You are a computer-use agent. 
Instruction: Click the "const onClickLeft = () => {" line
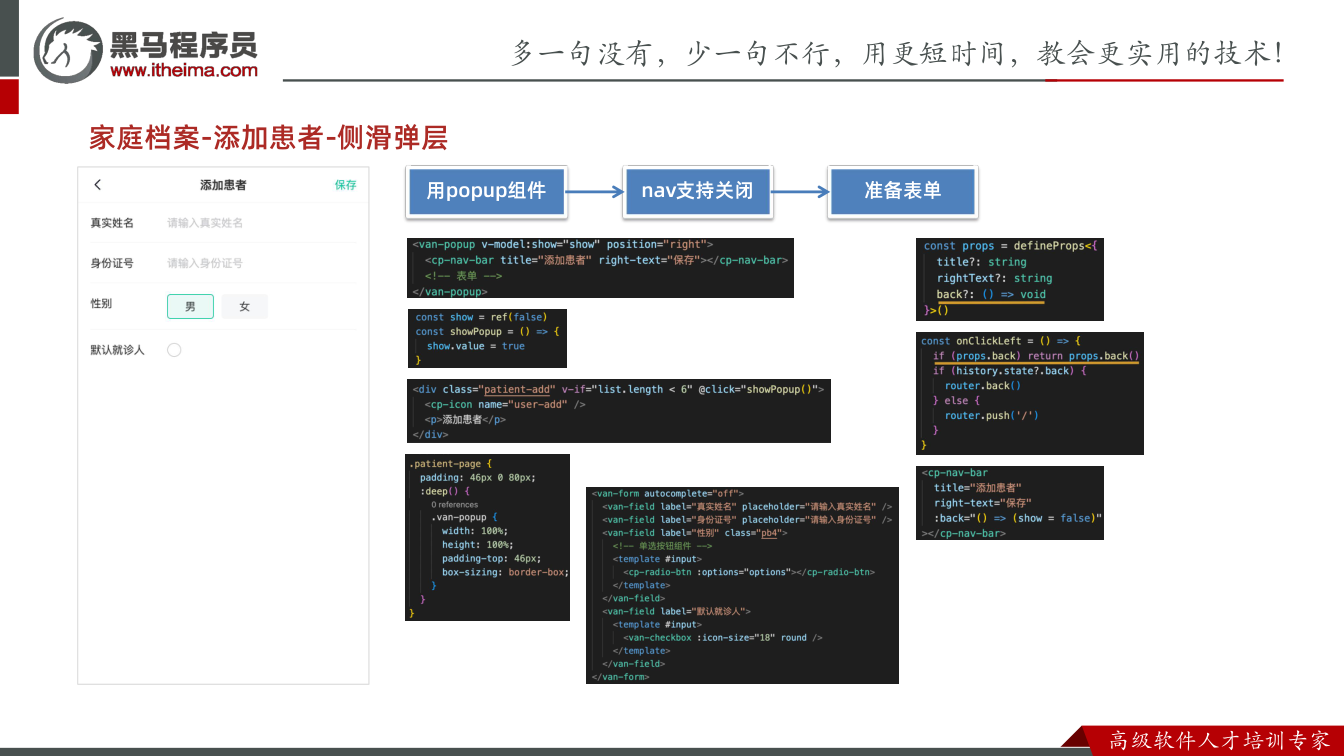(1001, 341)
